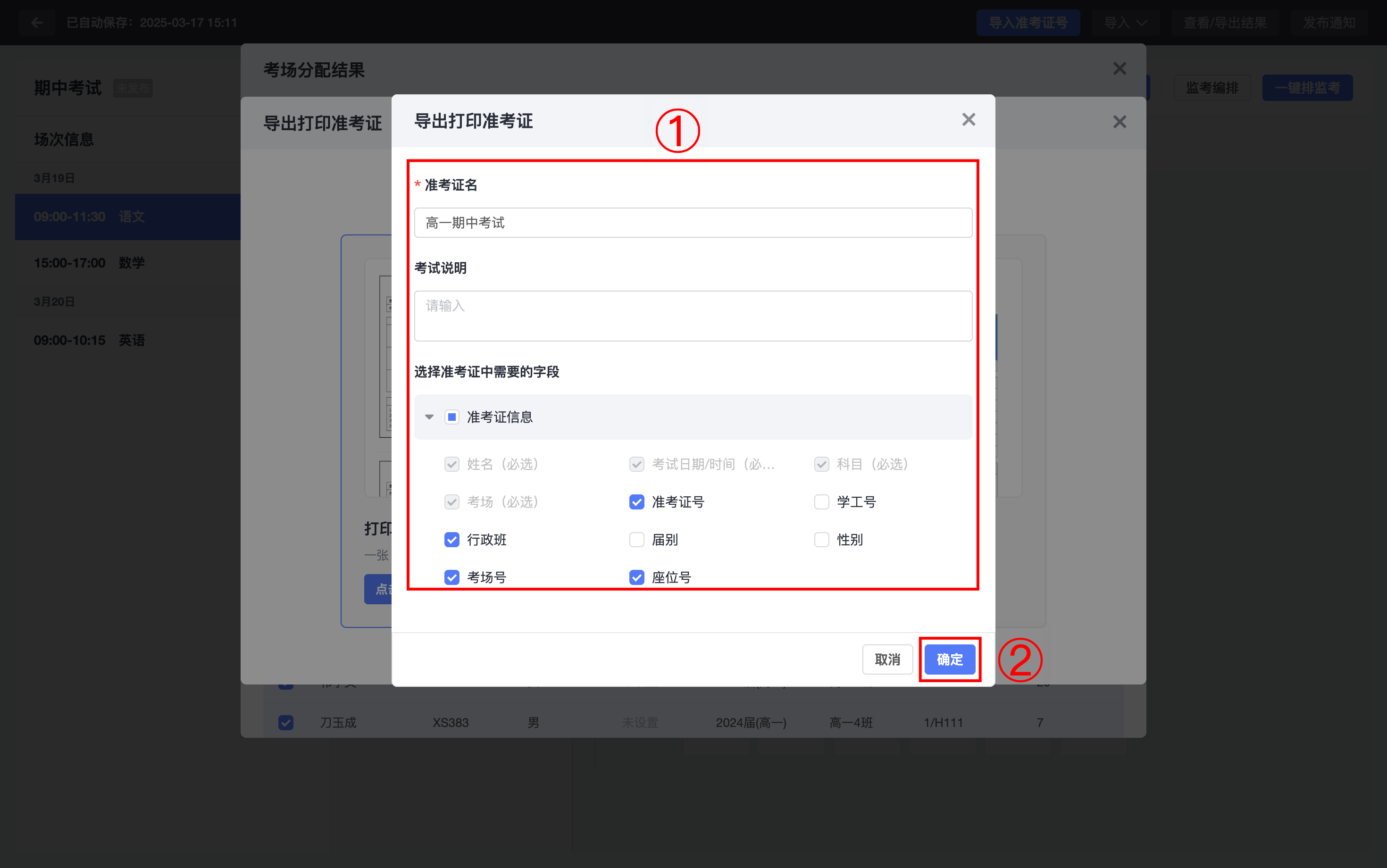Click 2024届(高一) cell in 刀玉成 row

click(x=751, y=723)
